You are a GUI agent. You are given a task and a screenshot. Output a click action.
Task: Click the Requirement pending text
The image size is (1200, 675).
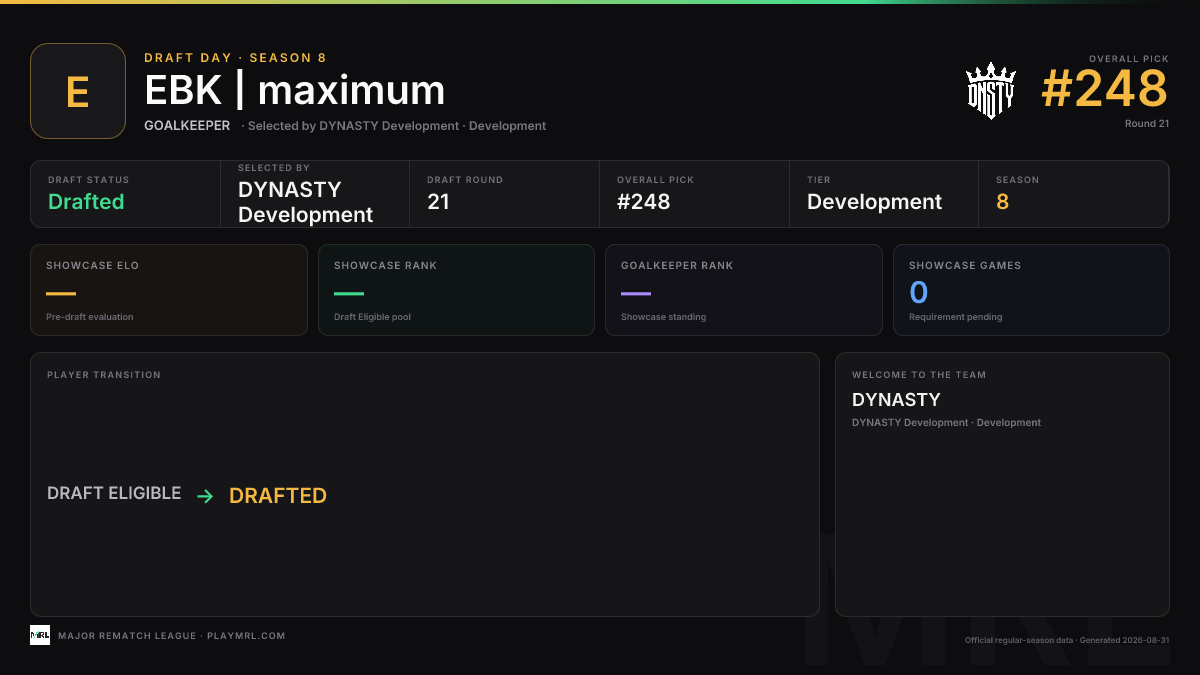pyautogui.click(x=955, y=317)
